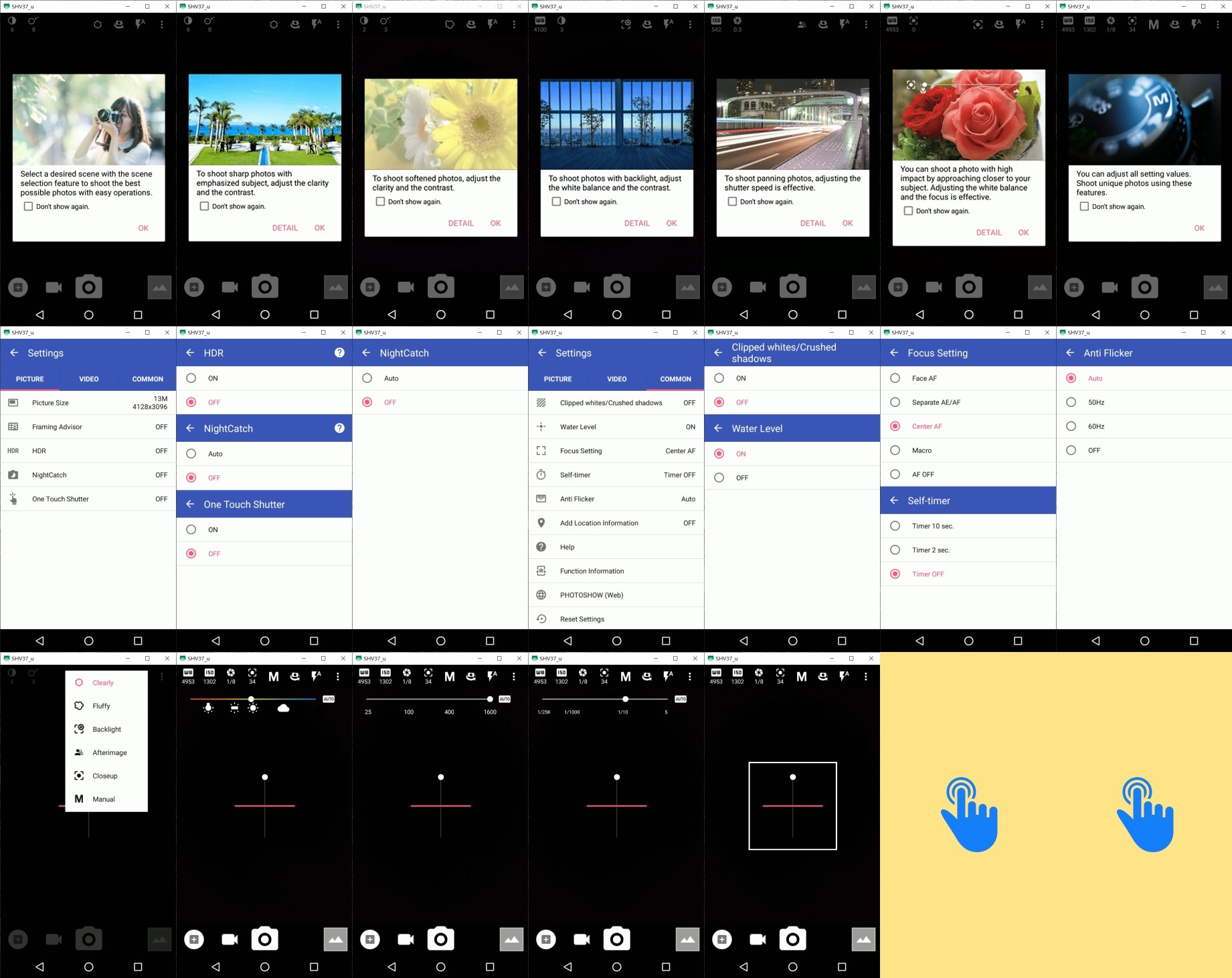This screenshot has height=978, width=1232.
Task: Adjust the ISO slider handle near 1600
Action: point(490,699)
